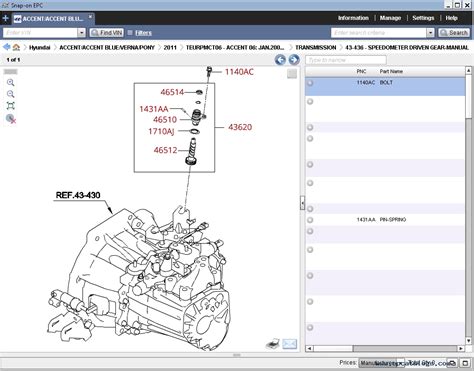Click the Part Name column header
The image size is (474, 371).
click(x=391, y=71)
